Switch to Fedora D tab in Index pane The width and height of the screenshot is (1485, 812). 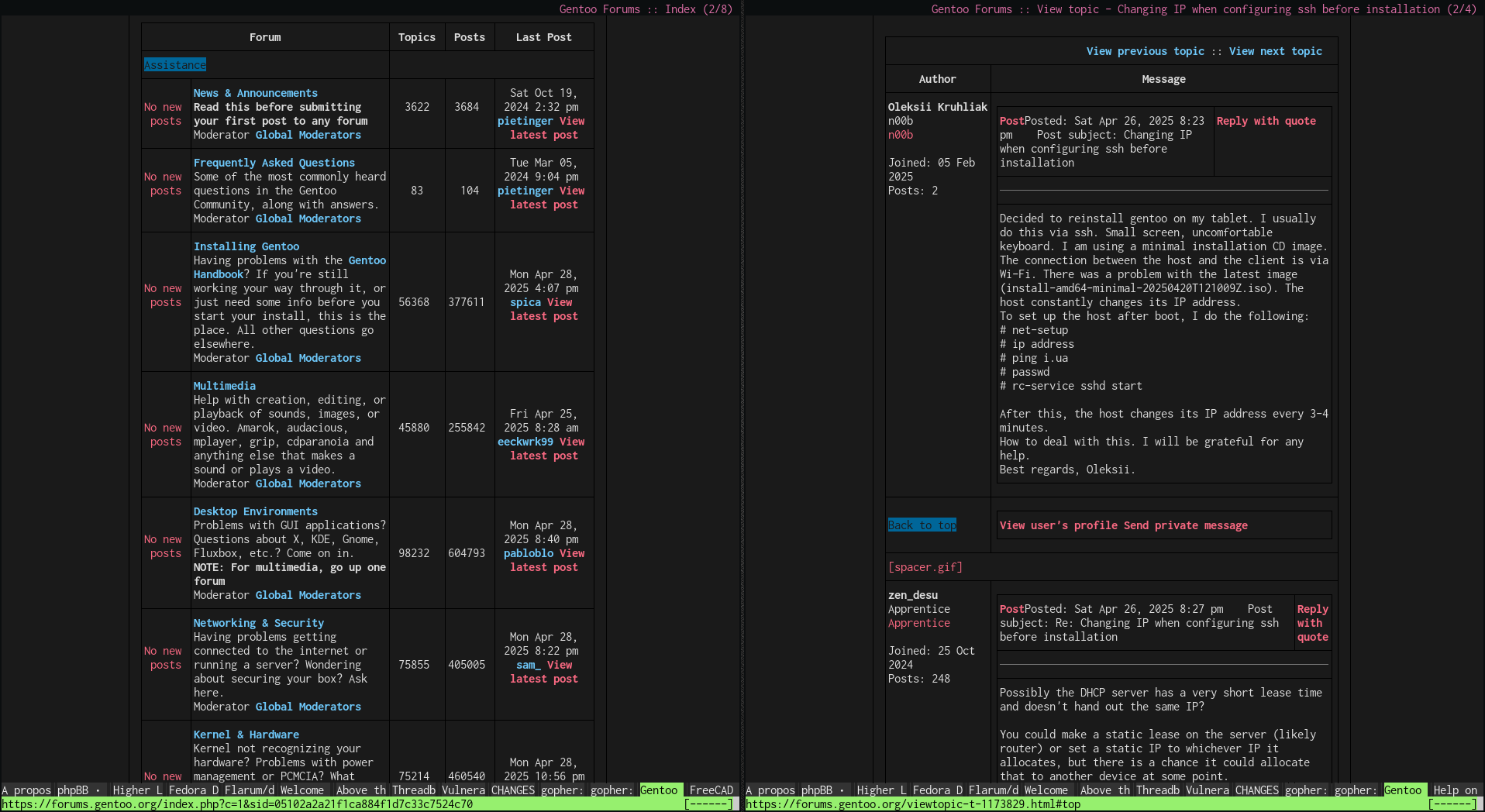[x=193, y=790]
